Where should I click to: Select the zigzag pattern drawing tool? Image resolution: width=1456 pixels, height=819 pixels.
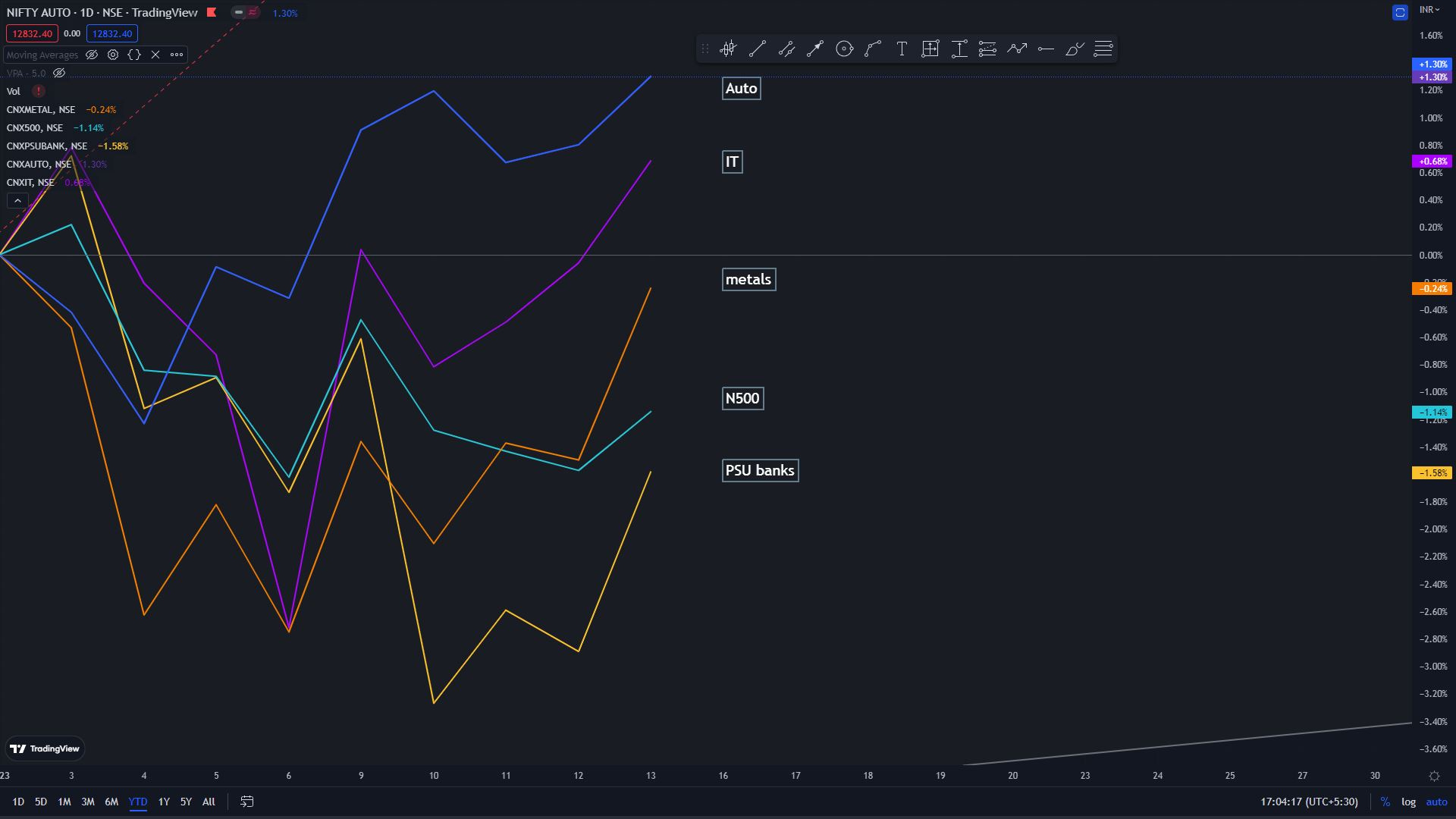[1017, 49]
